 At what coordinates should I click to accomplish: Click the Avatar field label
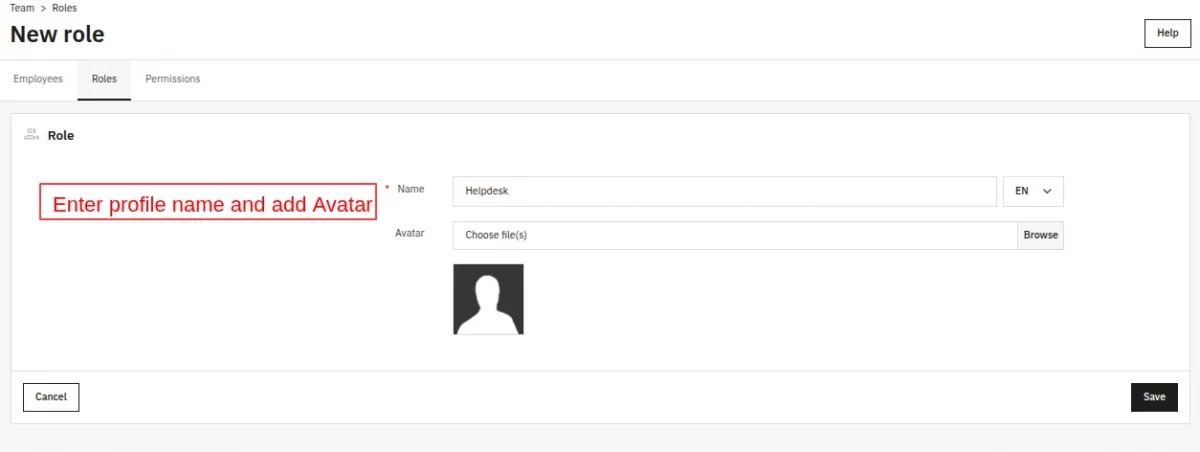pyautogui.click(x=410, y=233)
